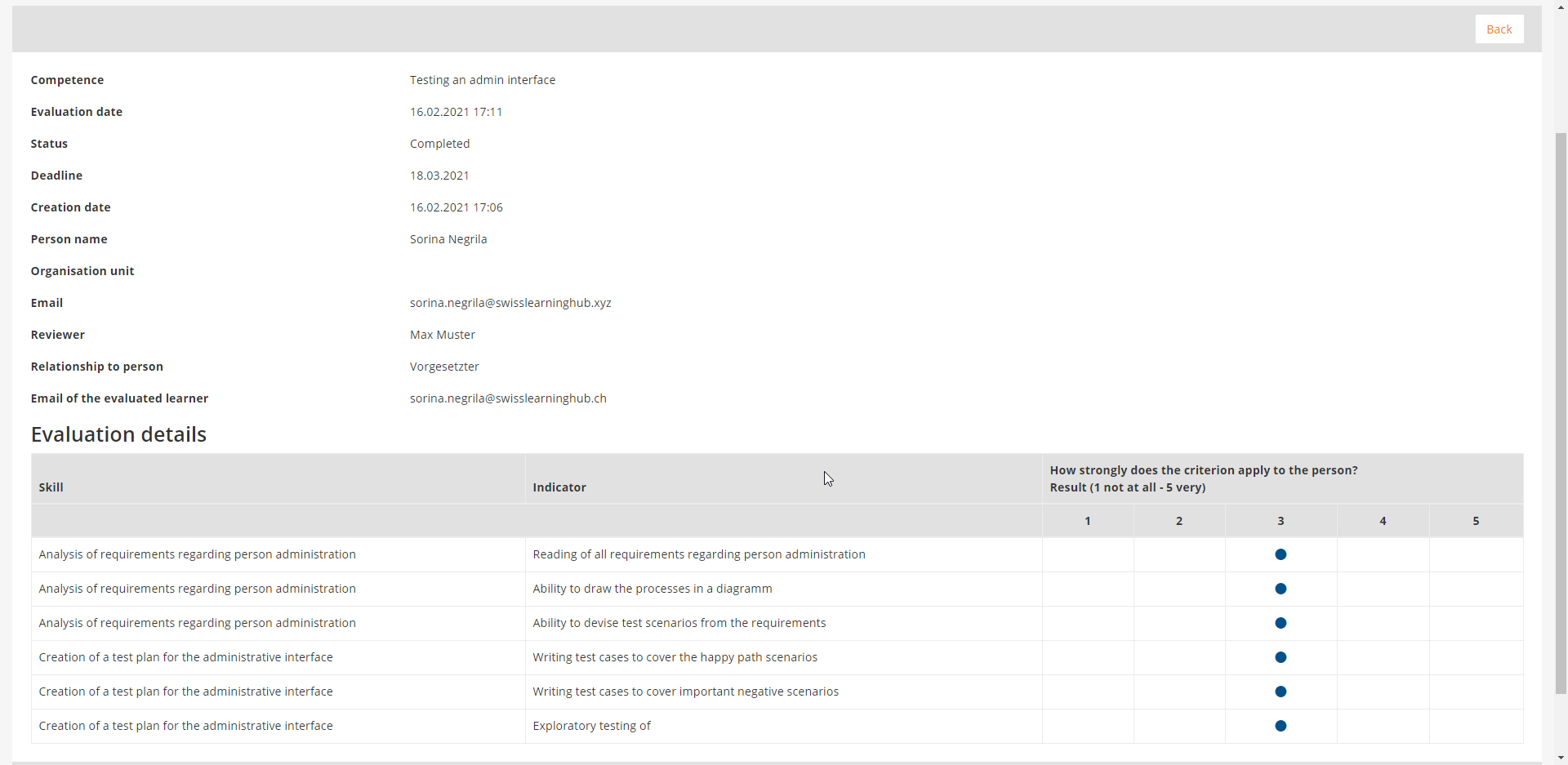The height and width of the screenshot is (765, 1568).
Task: Click the vertical scrollbar thumb
Action: 1561,408
